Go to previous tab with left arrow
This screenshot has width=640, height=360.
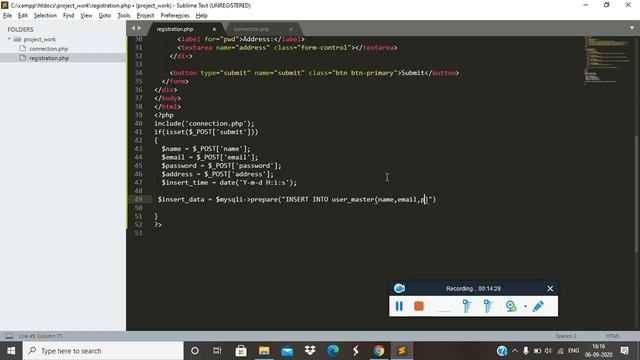pos(133,28)
